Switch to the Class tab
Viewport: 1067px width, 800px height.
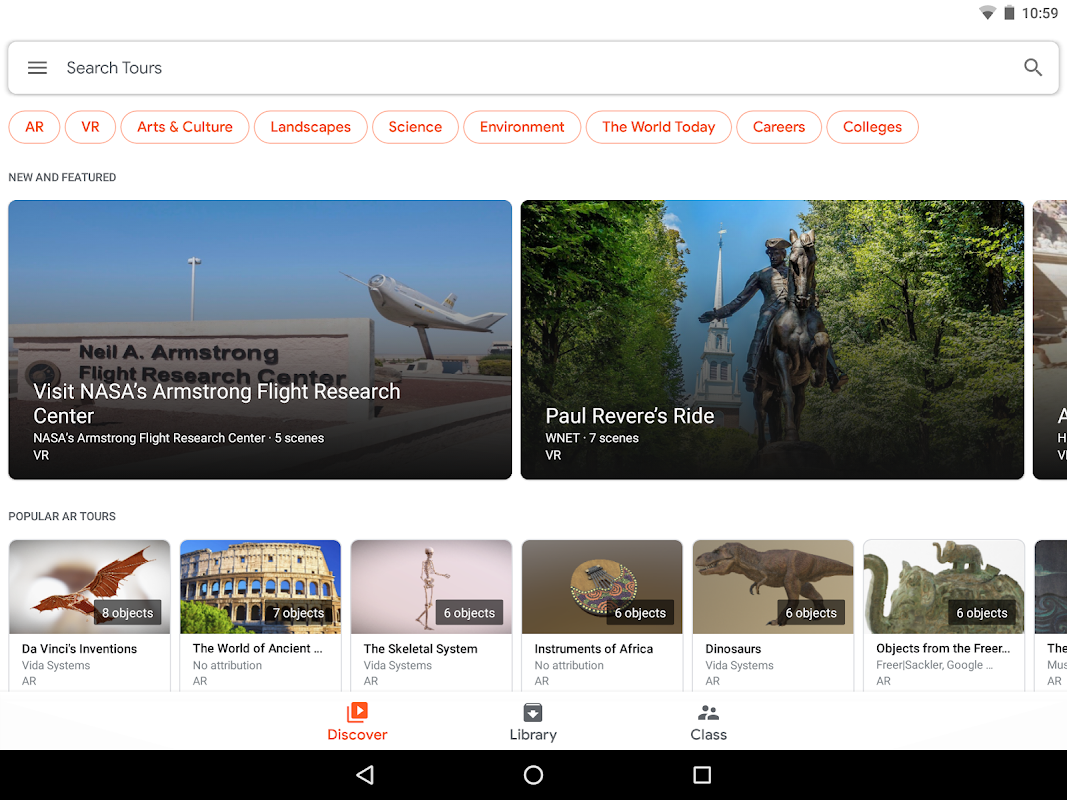708,722
